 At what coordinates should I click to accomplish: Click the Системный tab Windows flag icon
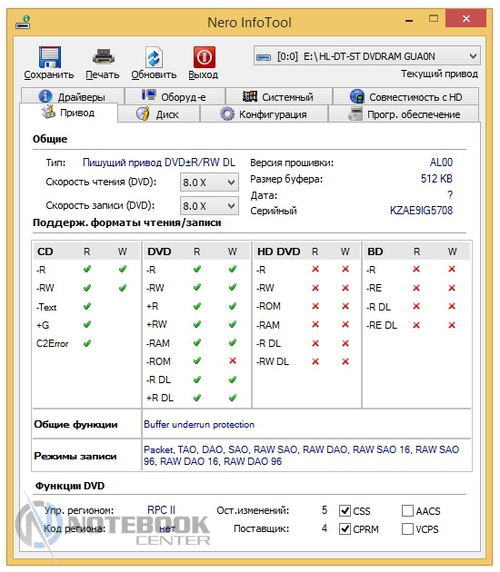coord(250,96)
